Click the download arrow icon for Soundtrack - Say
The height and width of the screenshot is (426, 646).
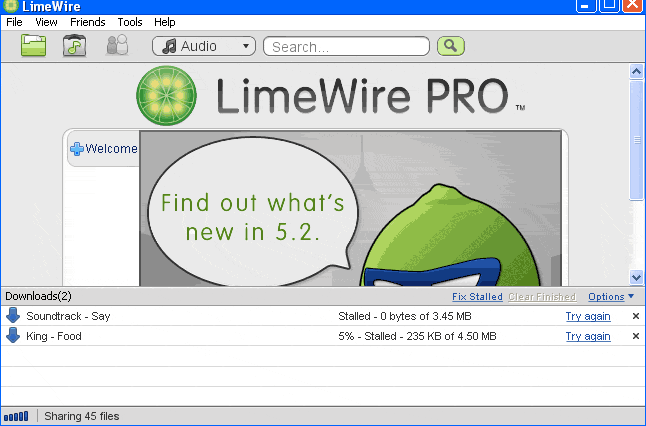pos(13,316)
